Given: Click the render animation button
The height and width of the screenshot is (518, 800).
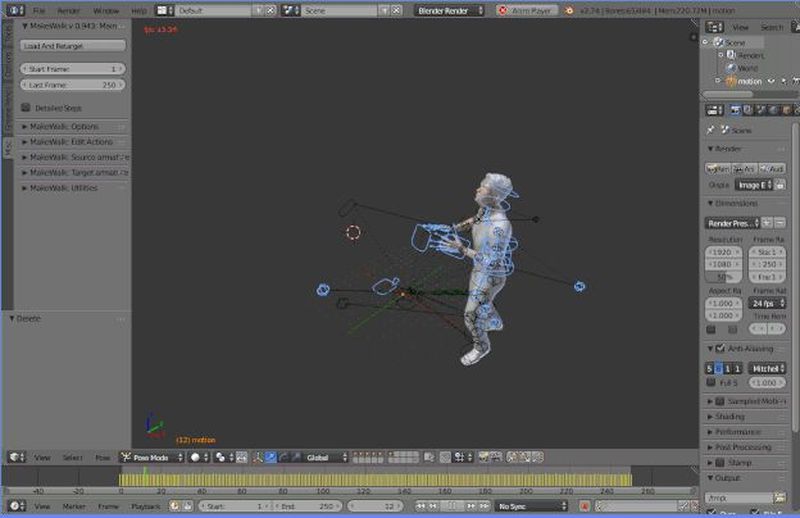Looking at the screenshot, I should pyautogui.click(x=744, y=169).
